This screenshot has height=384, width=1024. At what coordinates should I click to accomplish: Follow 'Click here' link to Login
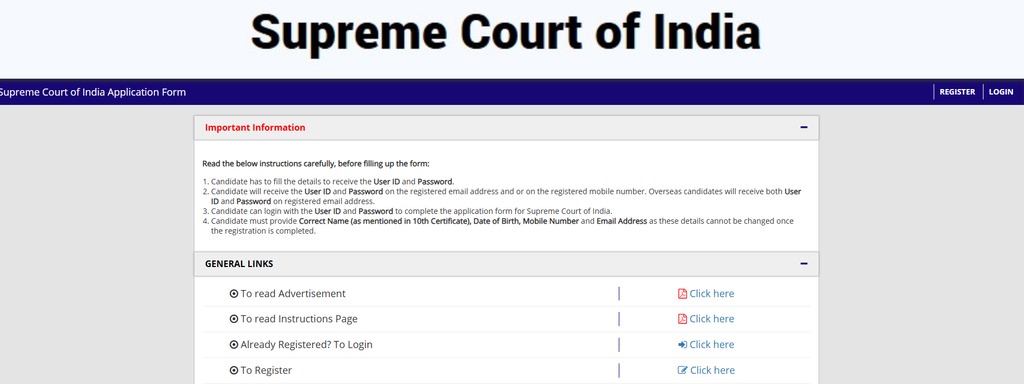[x=712, y=344]
